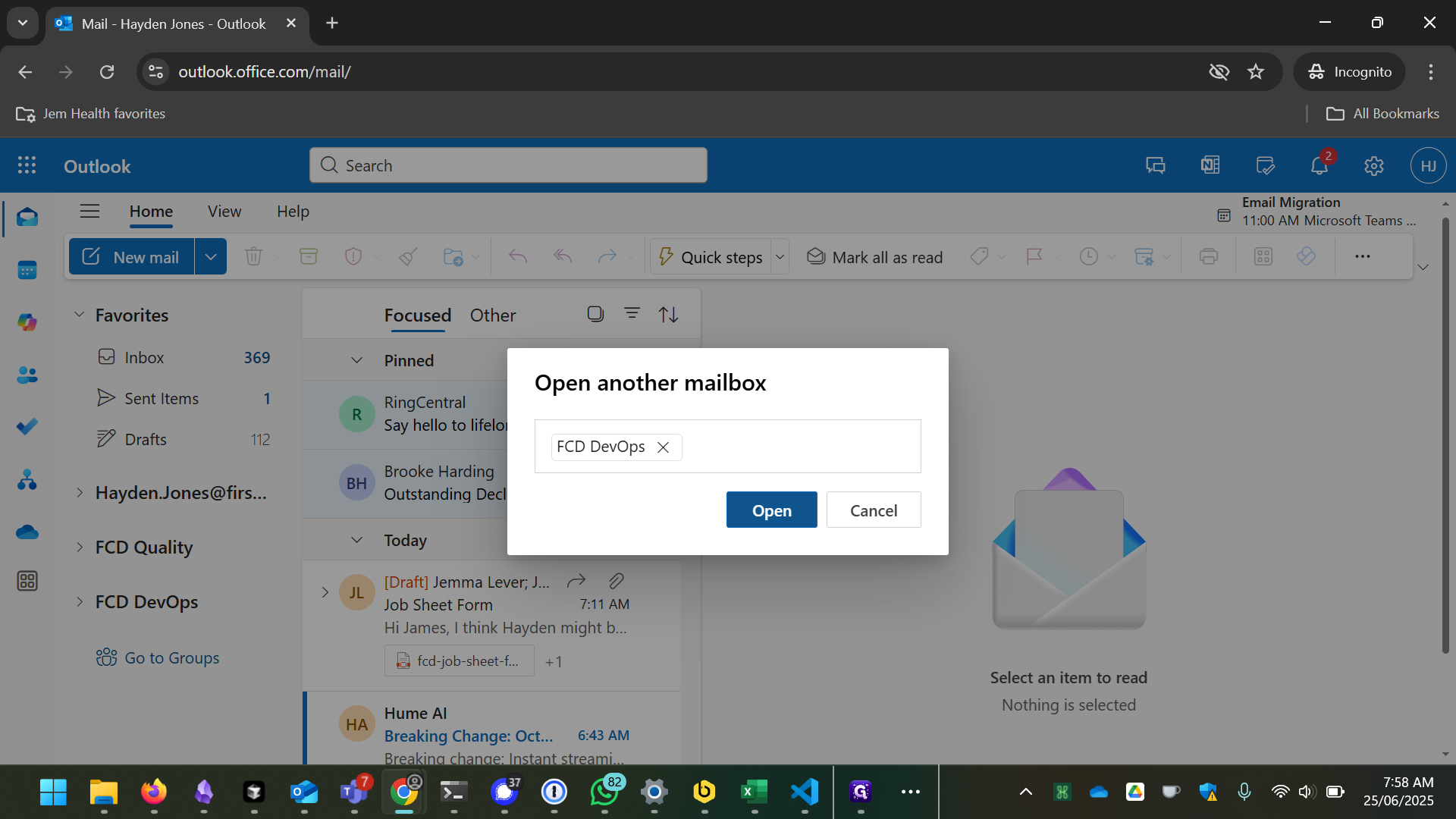
Task: Click the Reply all icon in ribbon
Action: (x=563, y=256)
